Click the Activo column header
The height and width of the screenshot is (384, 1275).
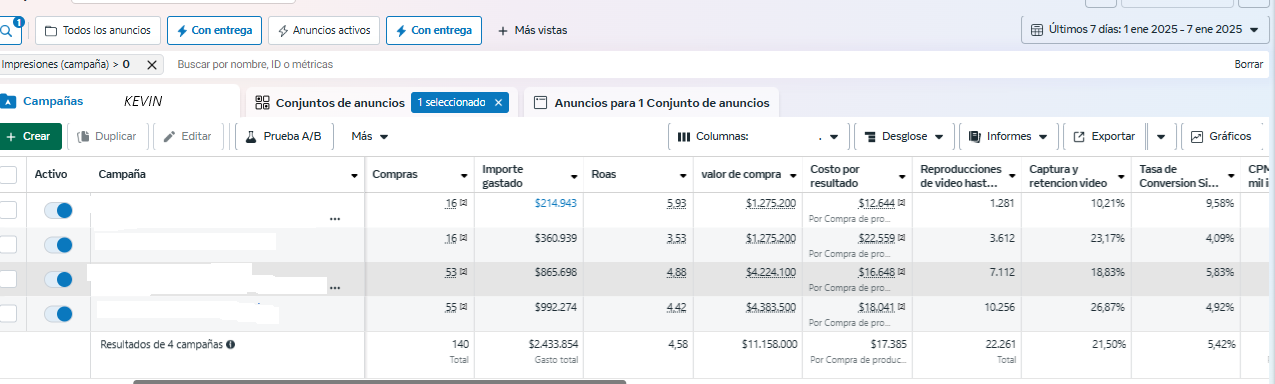(x=51, y=174)
